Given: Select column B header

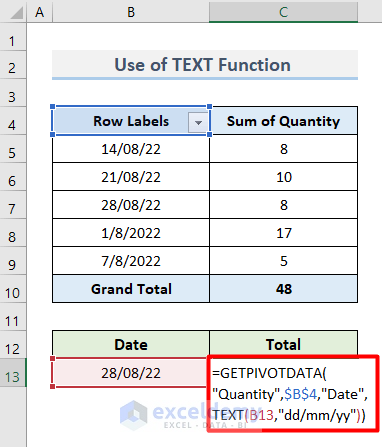Looking at the screenshot, I should coord(131,12).
